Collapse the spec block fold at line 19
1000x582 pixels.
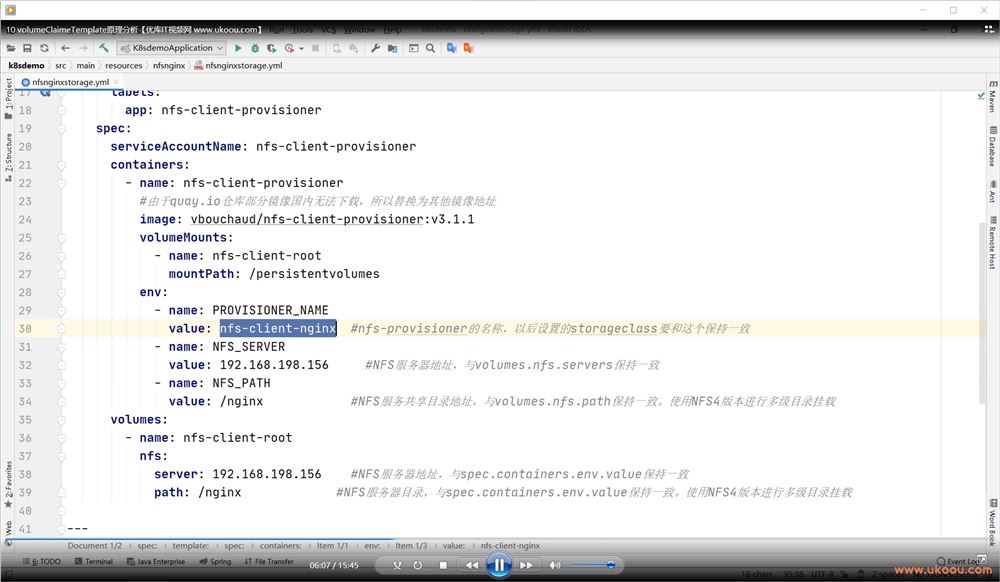click(x=62, y=129)
